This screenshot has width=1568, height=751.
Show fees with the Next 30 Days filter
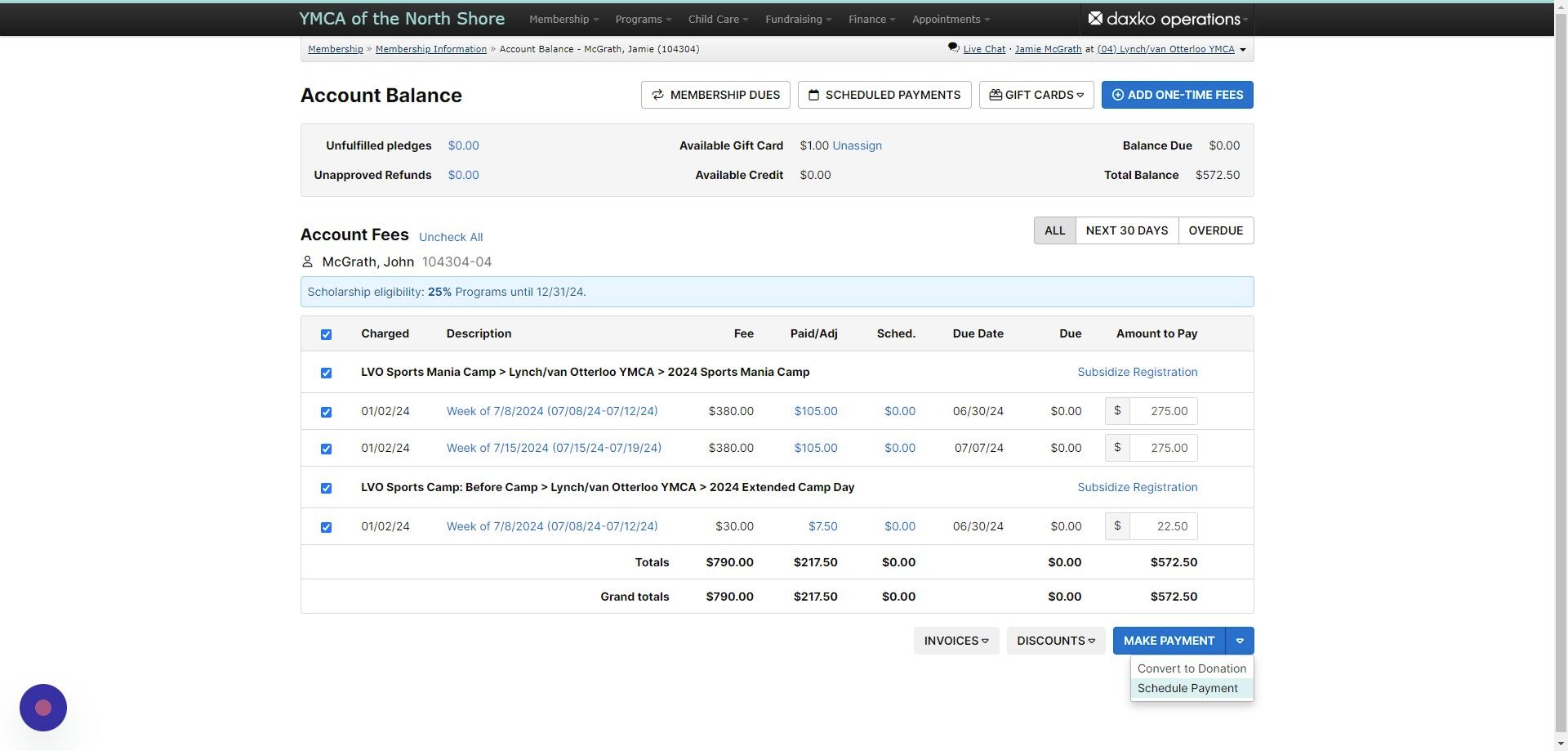1127,230
